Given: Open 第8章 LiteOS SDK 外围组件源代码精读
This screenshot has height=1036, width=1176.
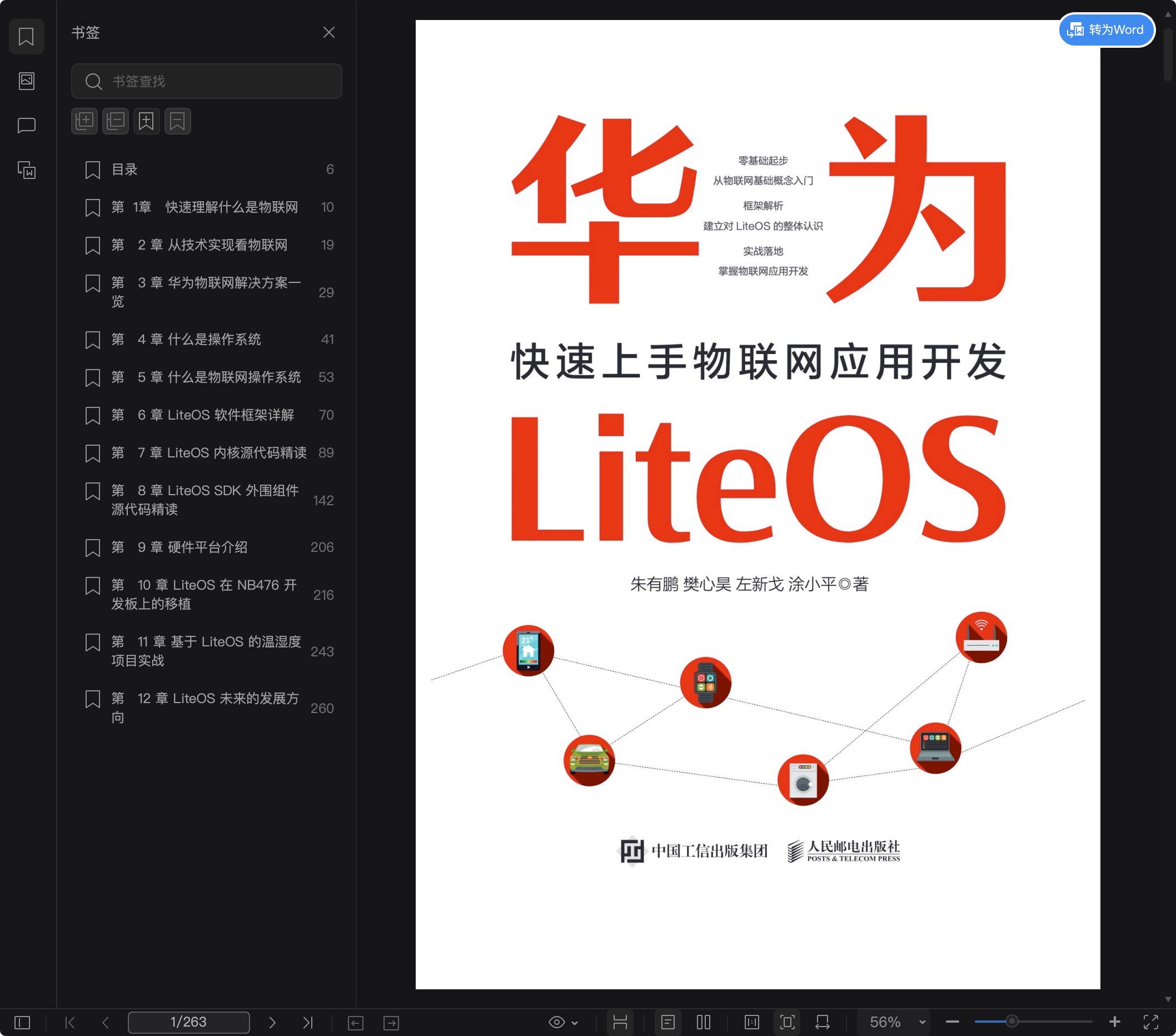Looking at the screenshot, I should 207,500.
